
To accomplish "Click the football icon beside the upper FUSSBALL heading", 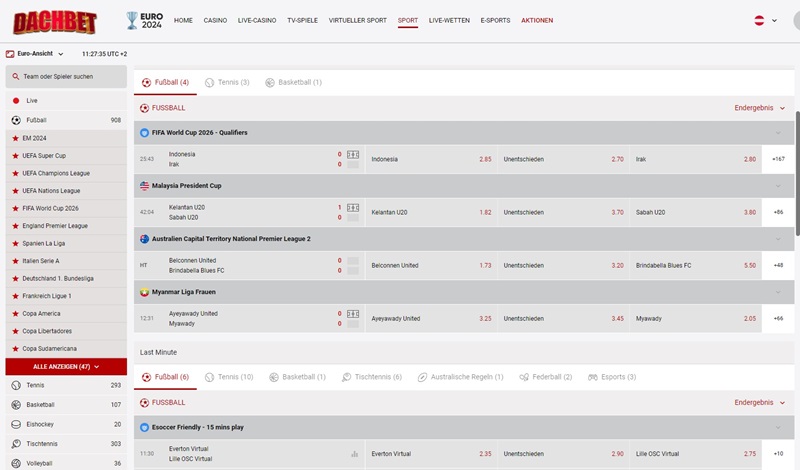I will coord(144,108).
